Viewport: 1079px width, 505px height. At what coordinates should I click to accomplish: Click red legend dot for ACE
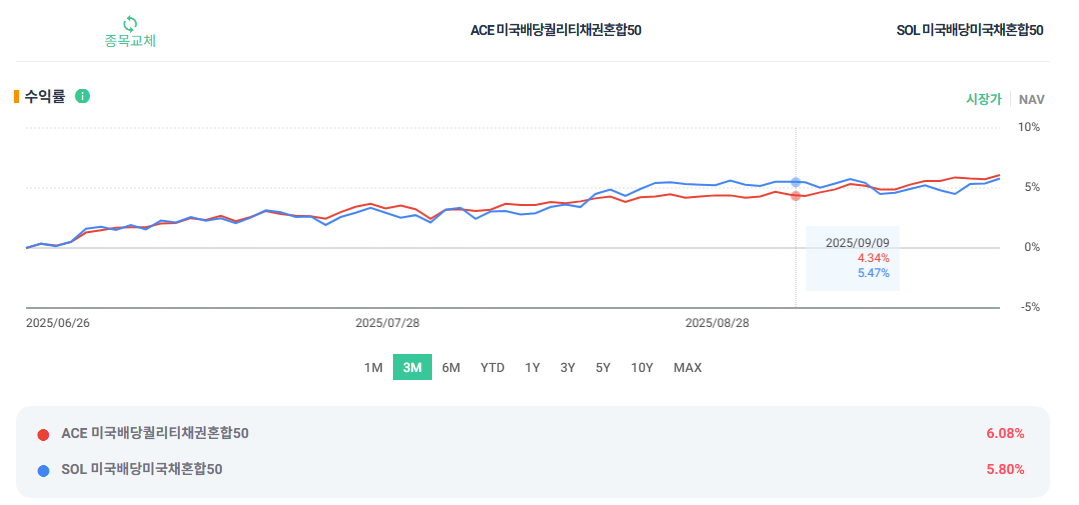(43, 435)
